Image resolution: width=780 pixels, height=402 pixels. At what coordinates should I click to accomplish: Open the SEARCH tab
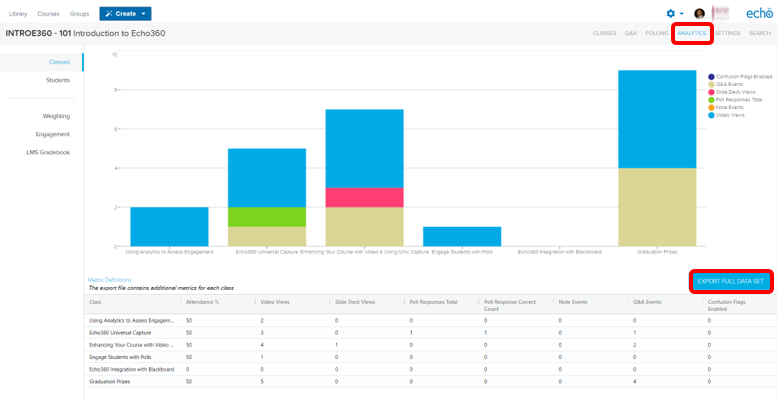tap(760, 33)
